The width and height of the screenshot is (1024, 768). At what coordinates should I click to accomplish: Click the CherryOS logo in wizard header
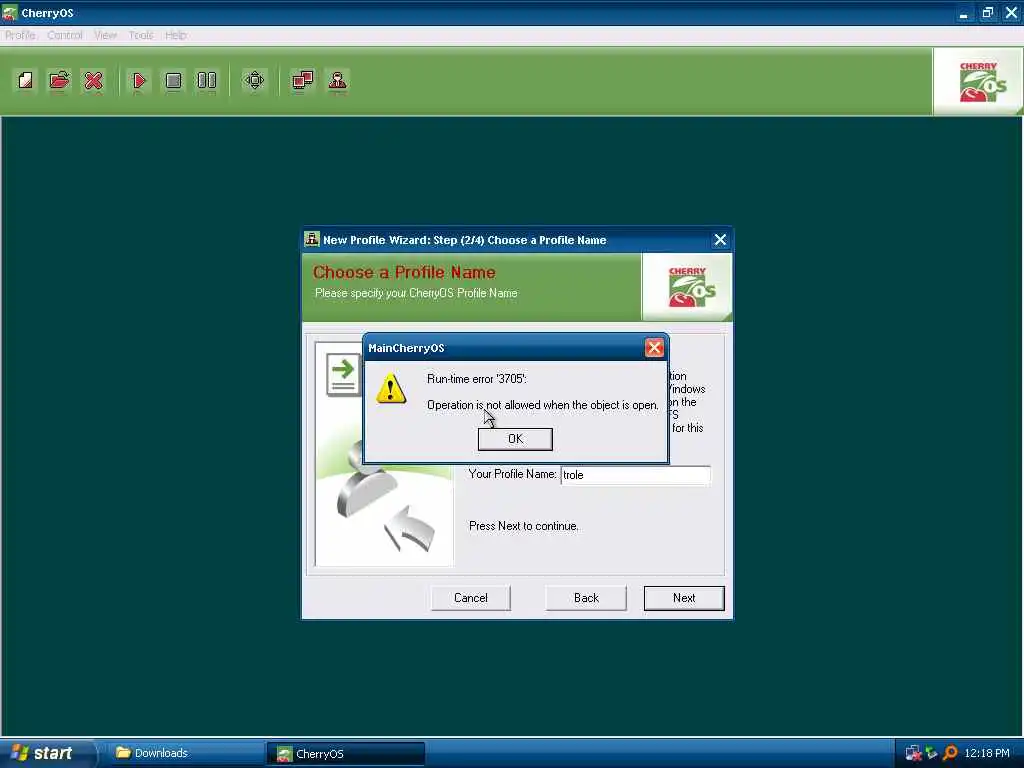point(687,287)
